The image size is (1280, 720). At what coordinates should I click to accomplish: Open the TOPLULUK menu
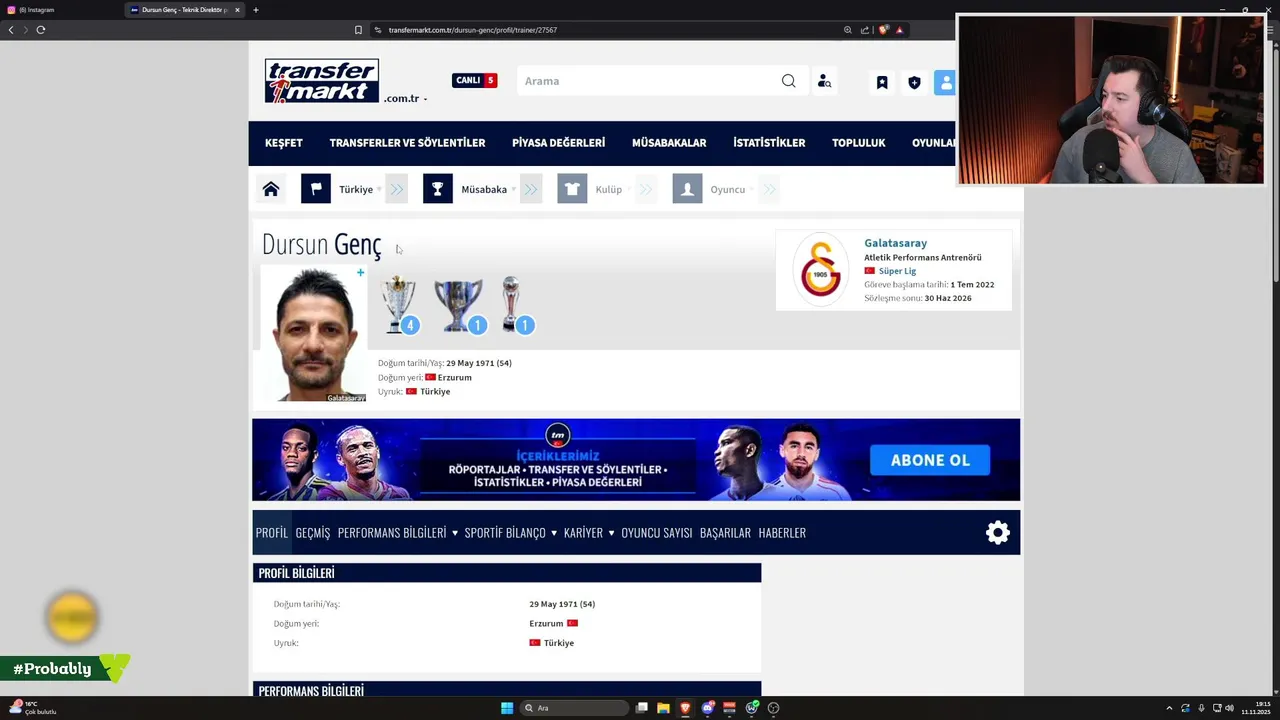pos(859,143)
